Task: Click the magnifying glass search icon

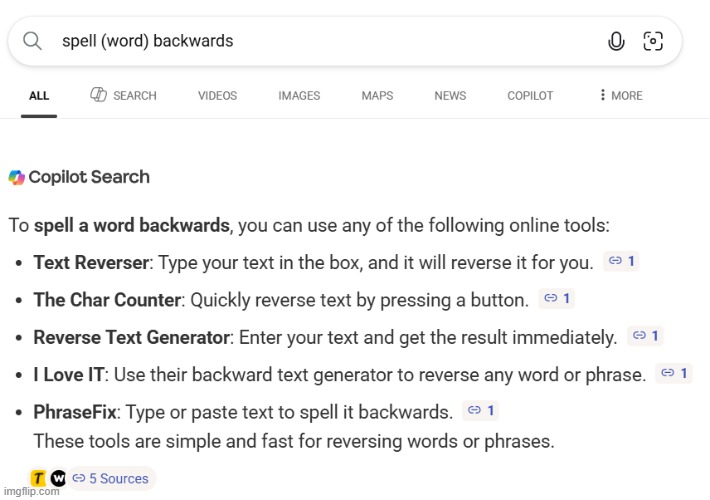Action: pyautogui.click(x=32, y=41)
